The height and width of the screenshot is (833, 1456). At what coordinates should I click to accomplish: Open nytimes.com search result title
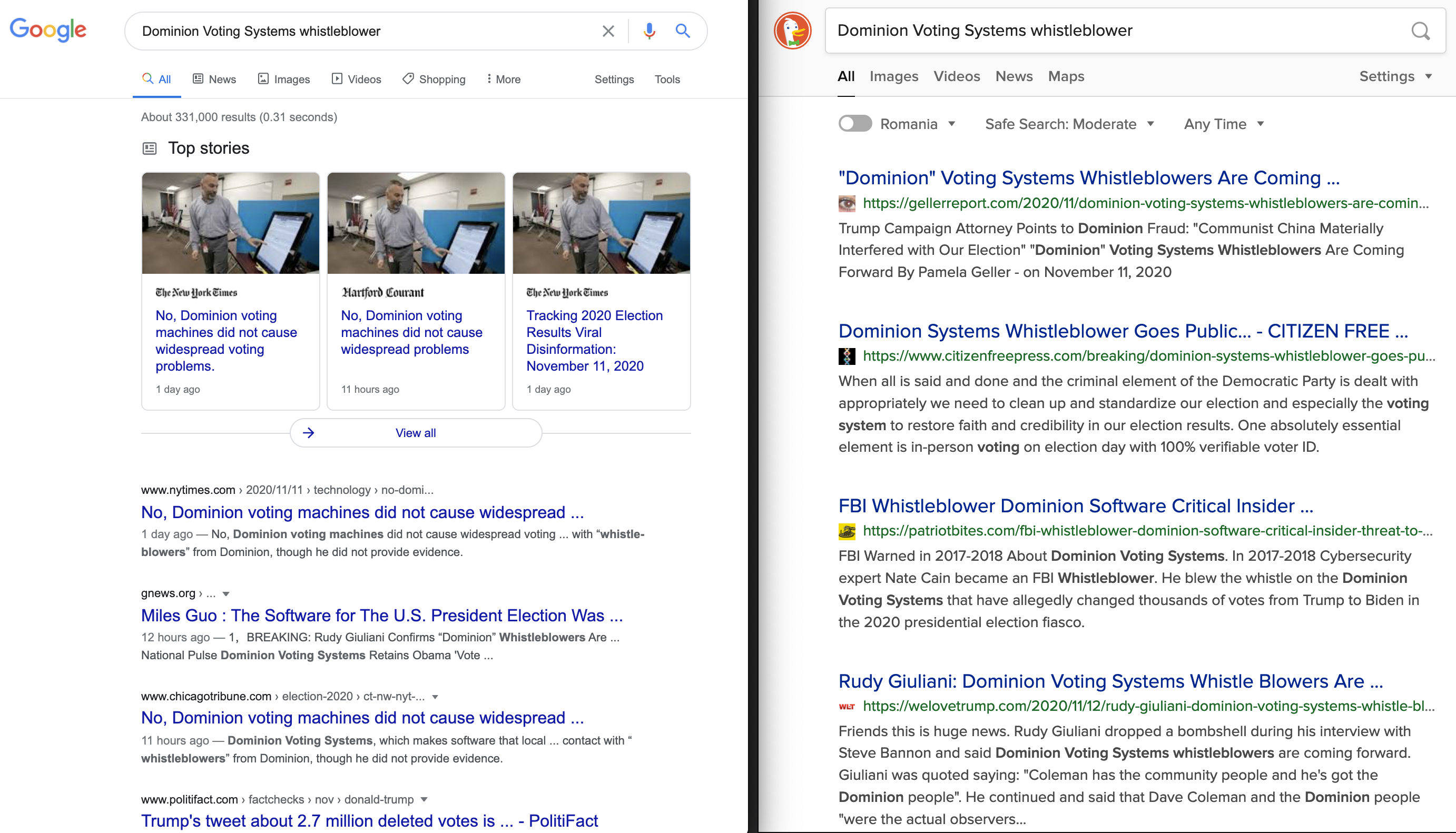[x=363, y=512]
